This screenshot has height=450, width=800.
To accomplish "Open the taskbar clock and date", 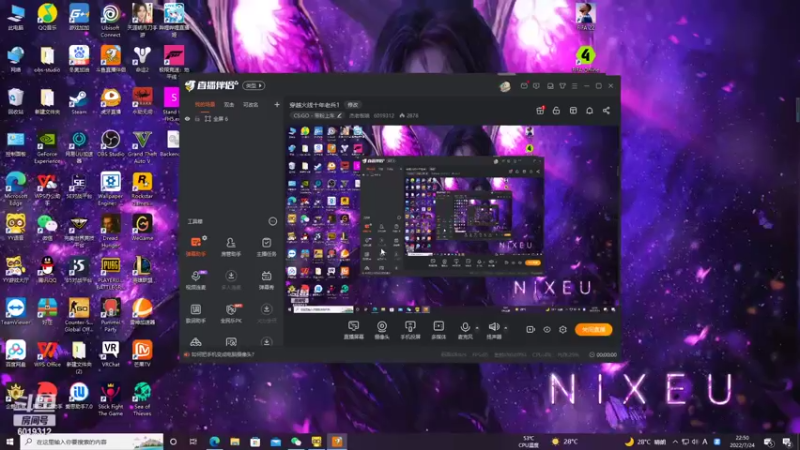I will 742,441.
